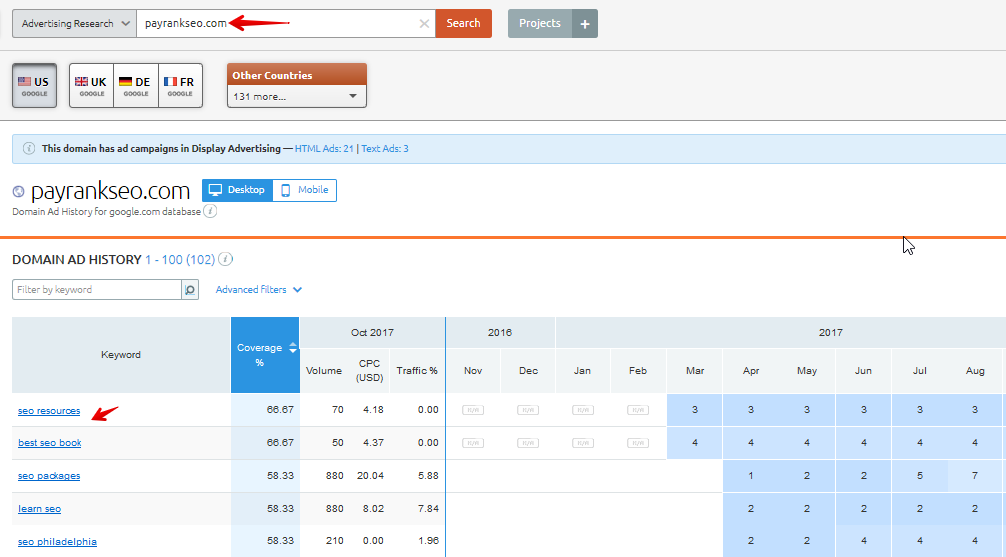This screenshot has height=557, width=1006.
Task: Expand Advanced Filters
Action: (259, 289)
